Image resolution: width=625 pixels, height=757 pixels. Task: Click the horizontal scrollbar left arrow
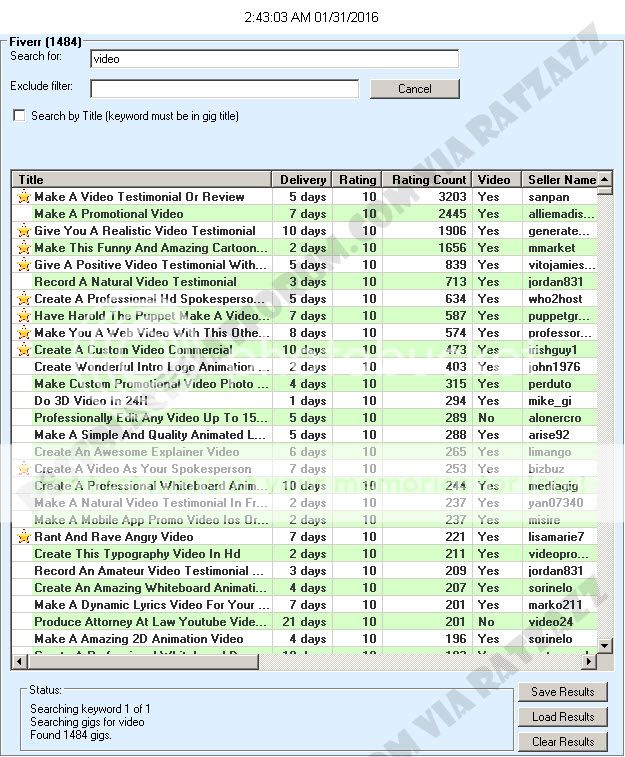point(19,661)
